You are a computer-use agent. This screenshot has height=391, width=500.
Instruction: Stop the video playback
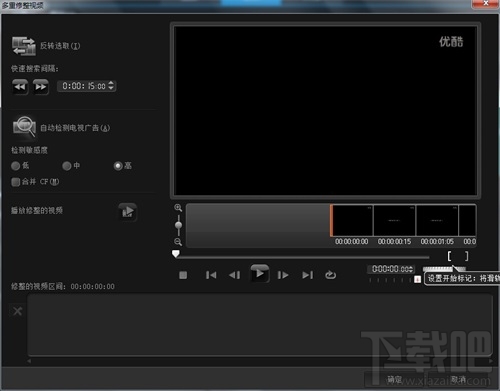183,275
